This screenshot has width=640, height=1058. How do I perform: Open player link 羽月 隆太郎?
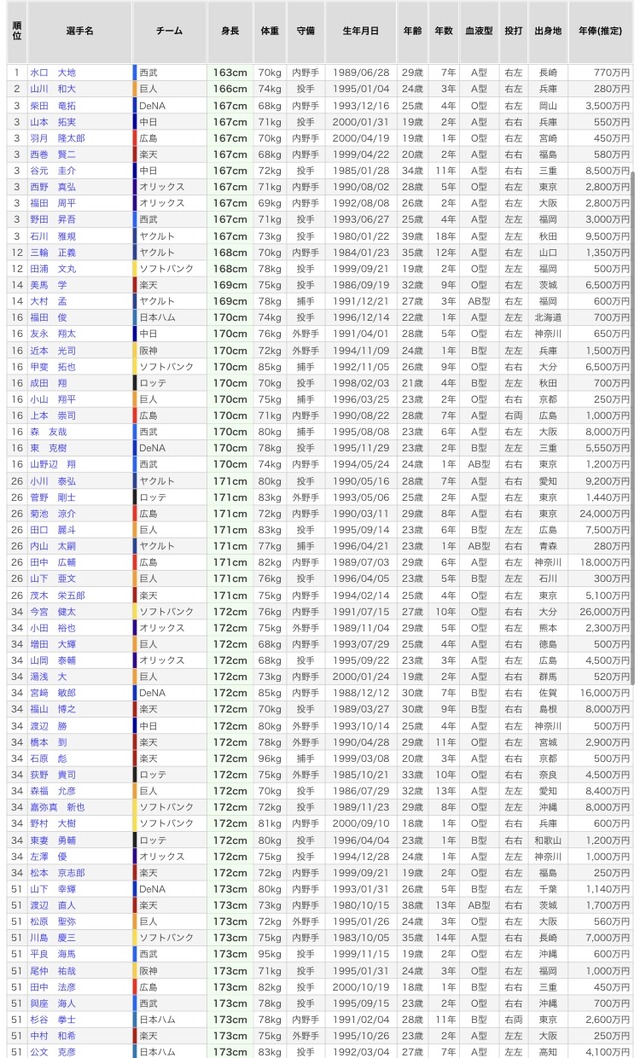coord(57,138)
